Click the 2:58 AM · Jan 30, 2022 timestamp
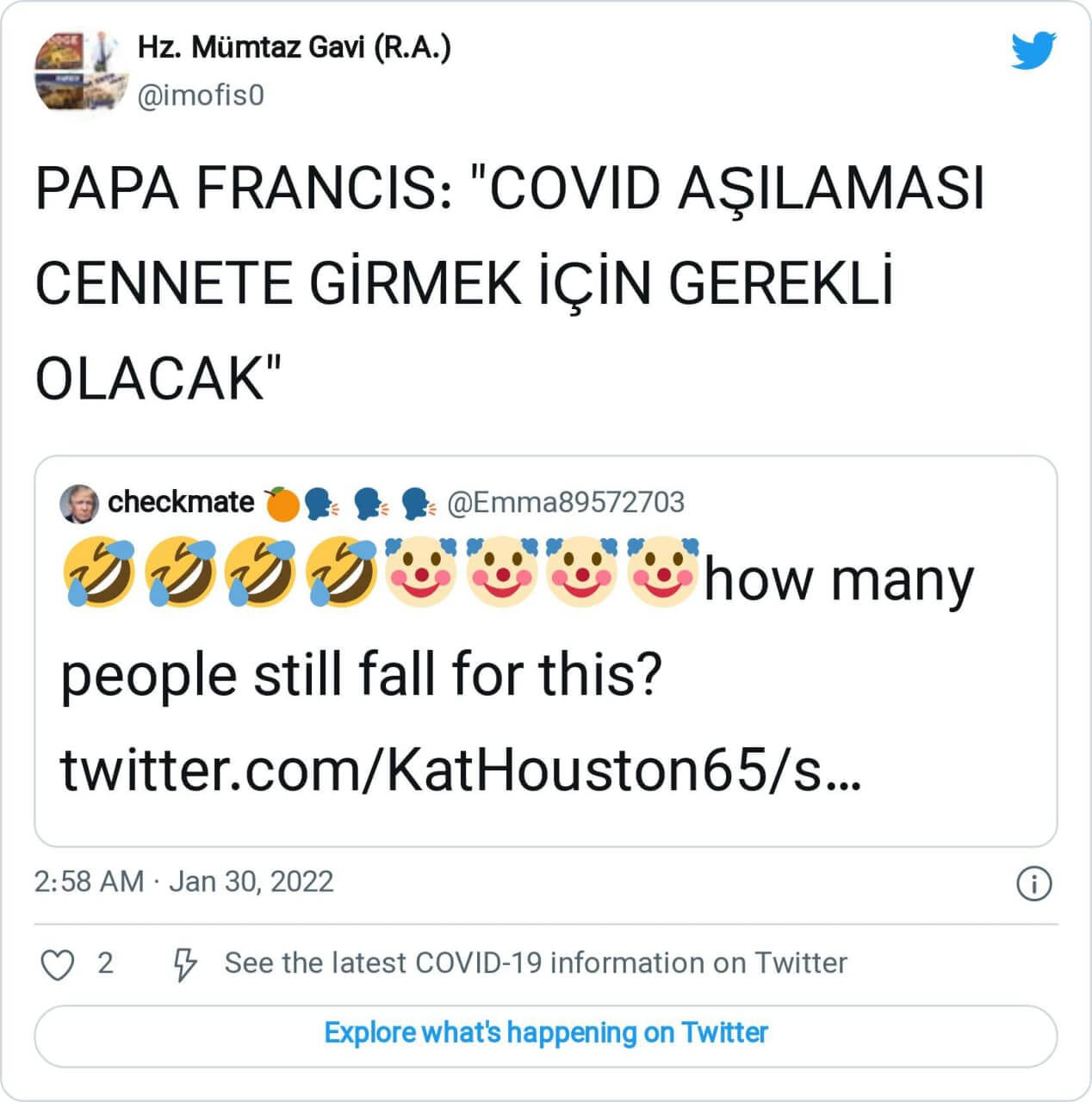Viewport: 1092px width, 1102px height. (x=183, y=882)
